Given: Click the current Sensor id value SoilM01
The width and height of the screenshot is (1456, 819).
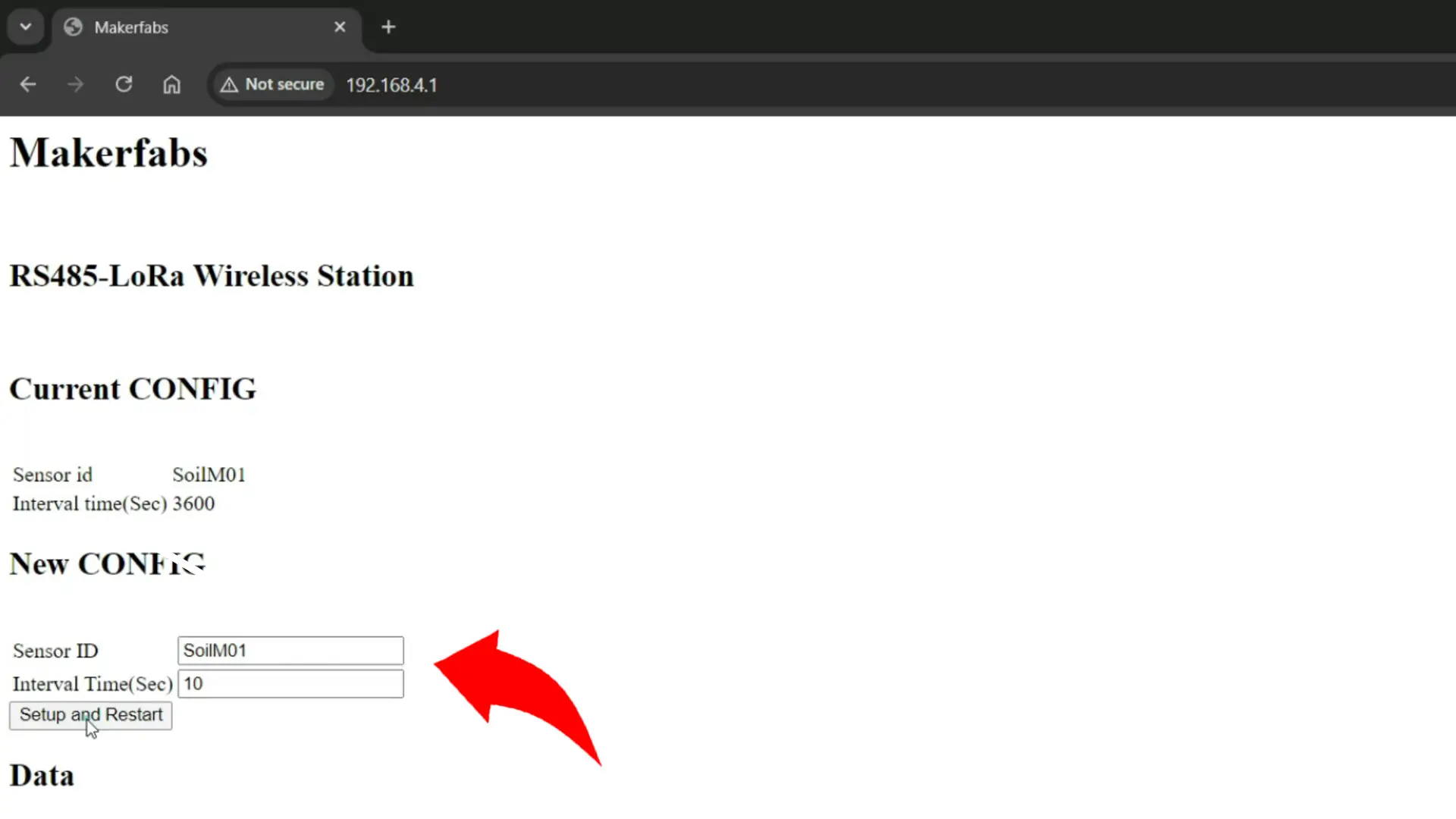Looking at the screenshot, I should pos(209,475).
